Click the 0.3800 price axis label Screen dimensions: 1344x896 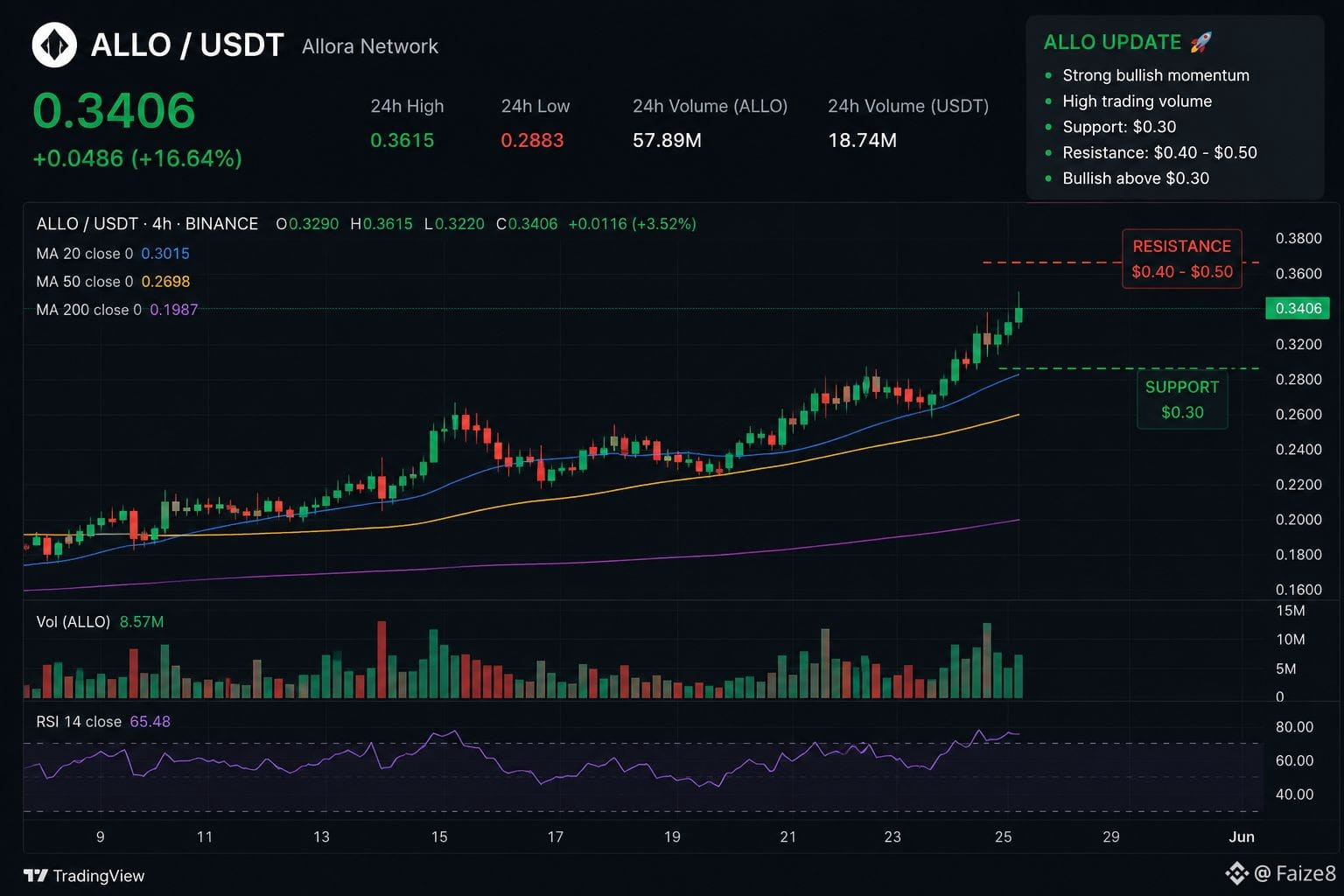(1298, 239)
